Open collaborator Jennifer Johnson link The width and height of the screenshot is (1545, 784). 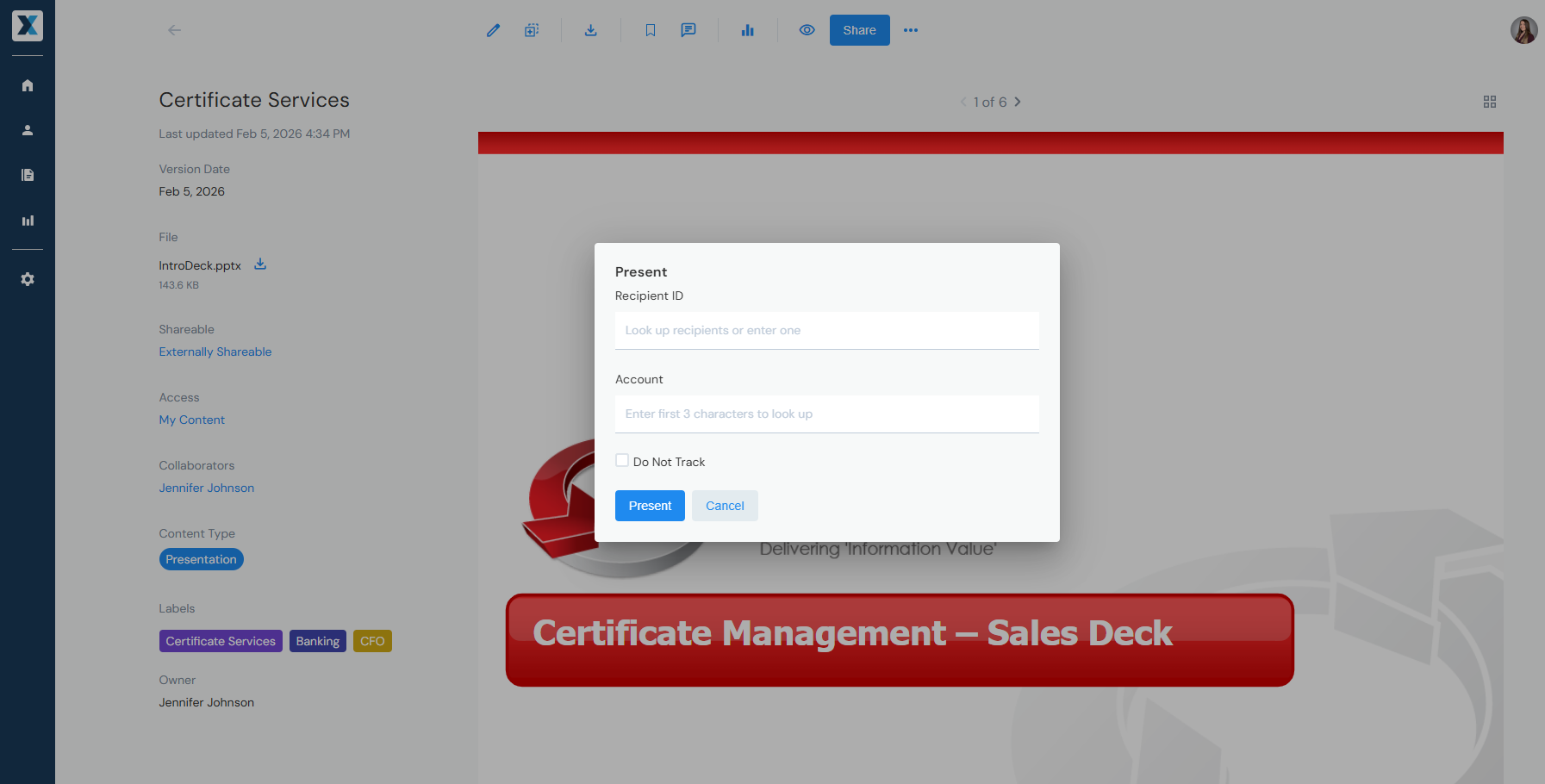pyautogui.click(x=207, y=488)
